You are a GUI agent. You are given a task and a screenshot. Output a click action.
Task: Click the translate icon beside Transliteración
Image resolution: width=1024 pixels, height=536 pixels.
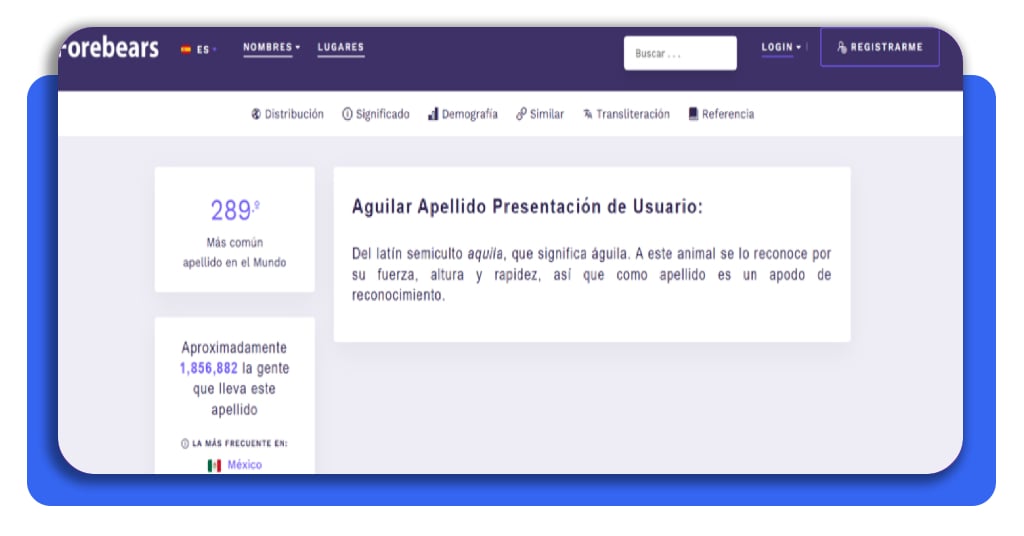[x=588, y=114]
